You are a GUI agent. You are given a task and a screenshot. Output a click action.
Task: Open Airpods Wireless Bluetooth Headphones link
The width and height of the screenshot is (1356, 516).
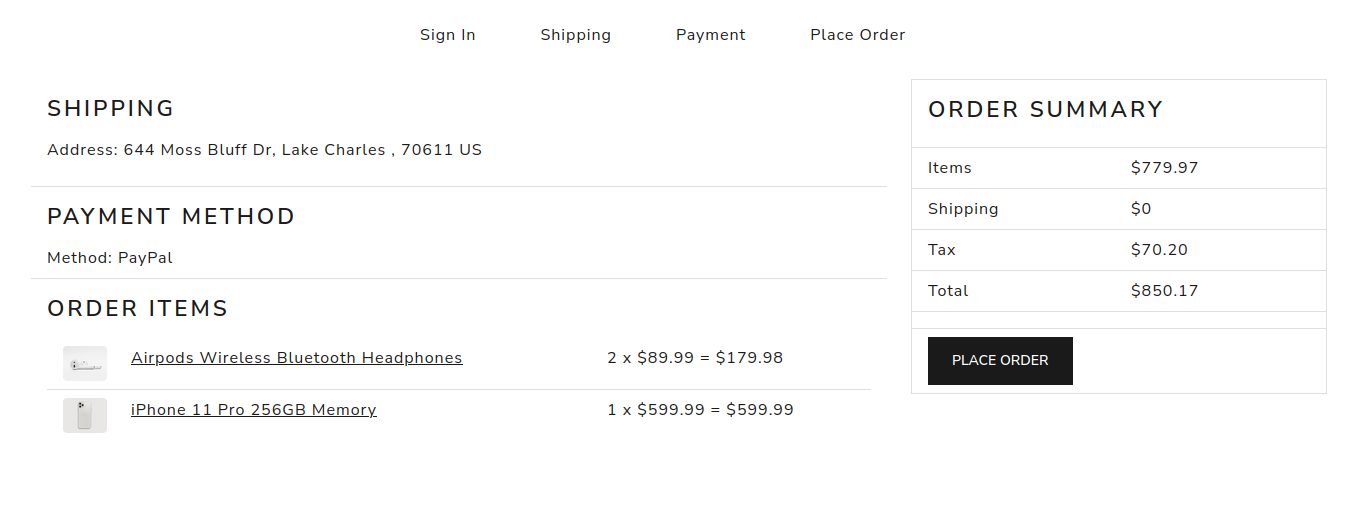tap(297, 358)
